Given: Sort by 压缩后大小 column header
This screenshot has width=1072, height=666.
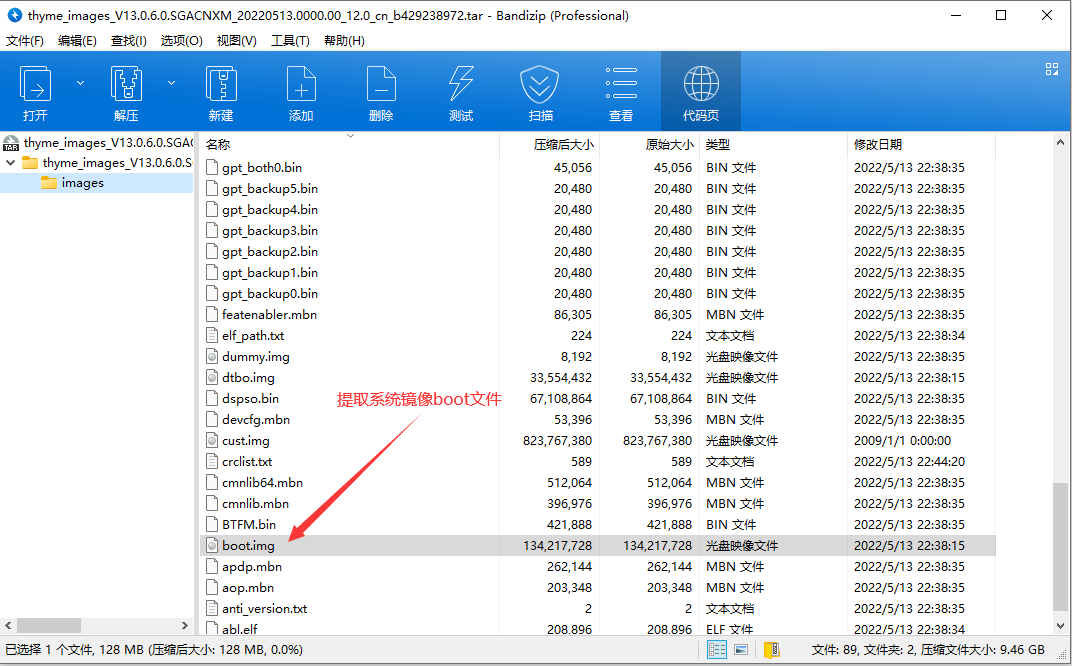Looking at the screenshot, I should click(x=563, y=145).
